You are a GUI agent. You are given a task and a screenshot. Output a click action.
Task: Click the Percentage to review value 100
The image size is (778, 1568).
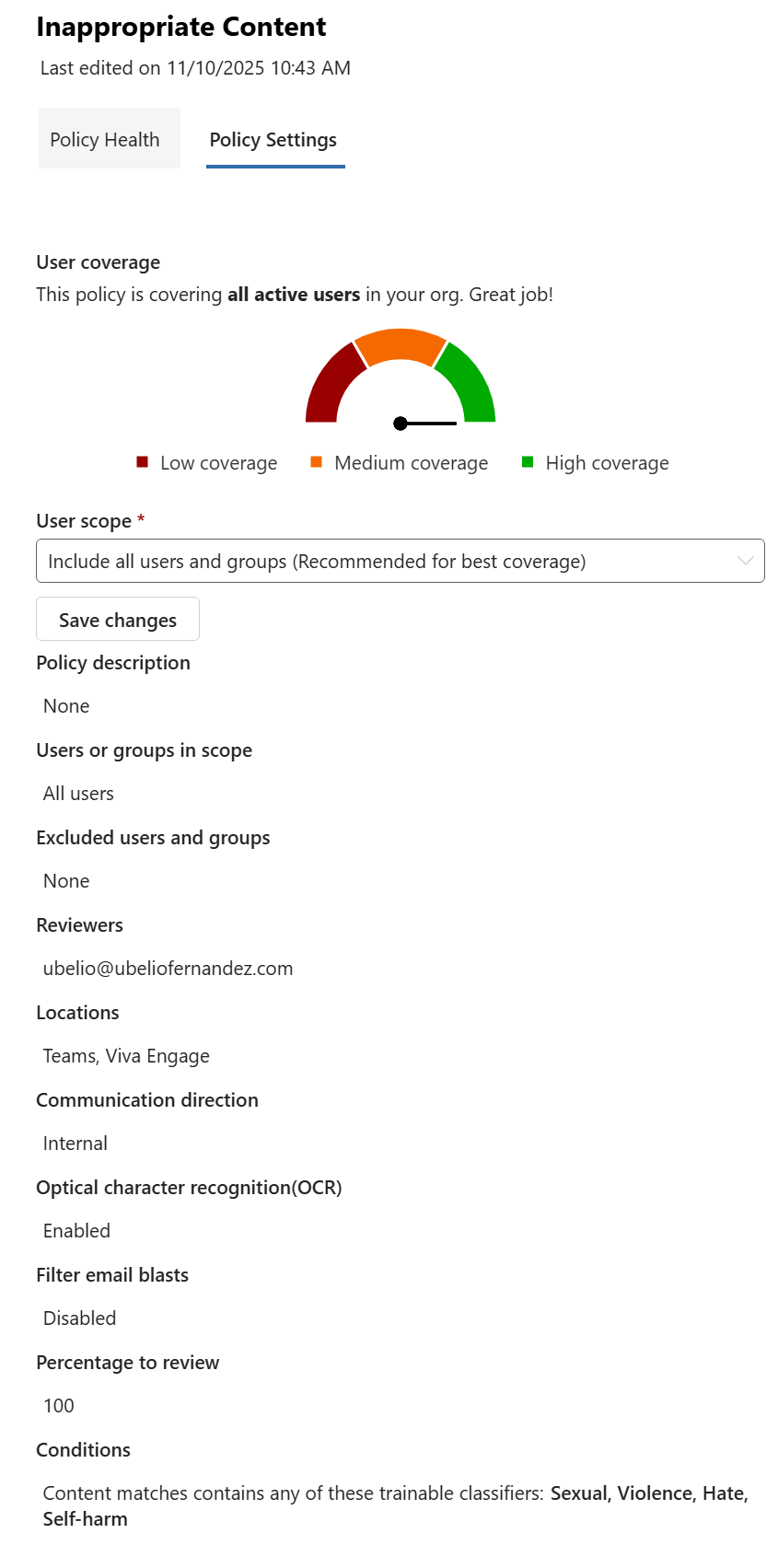[59, 1406]
